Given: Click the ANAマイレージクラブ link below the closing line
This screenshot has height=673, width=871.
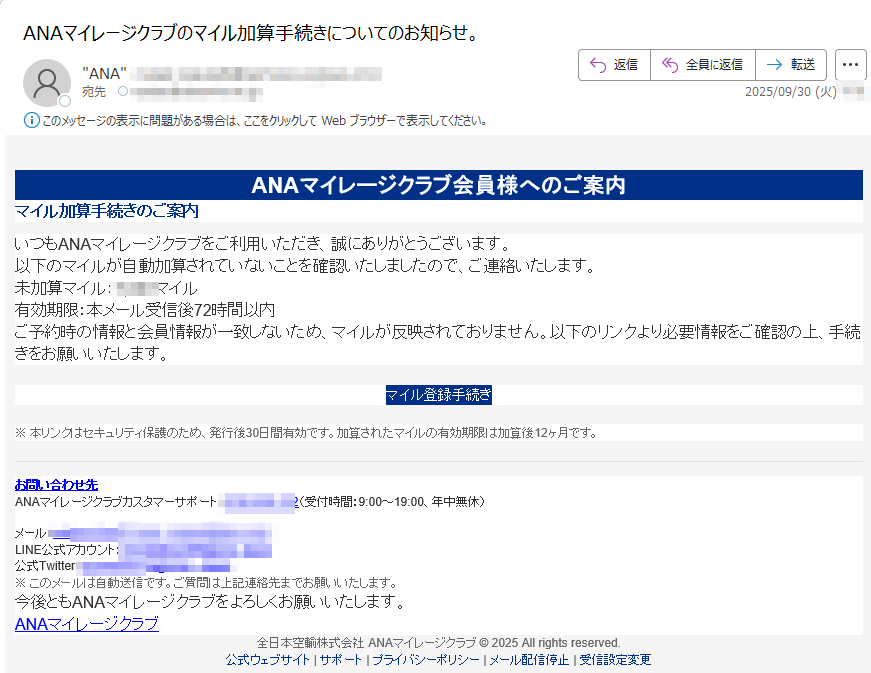Looking at the screenshot, I should point(86,624).
